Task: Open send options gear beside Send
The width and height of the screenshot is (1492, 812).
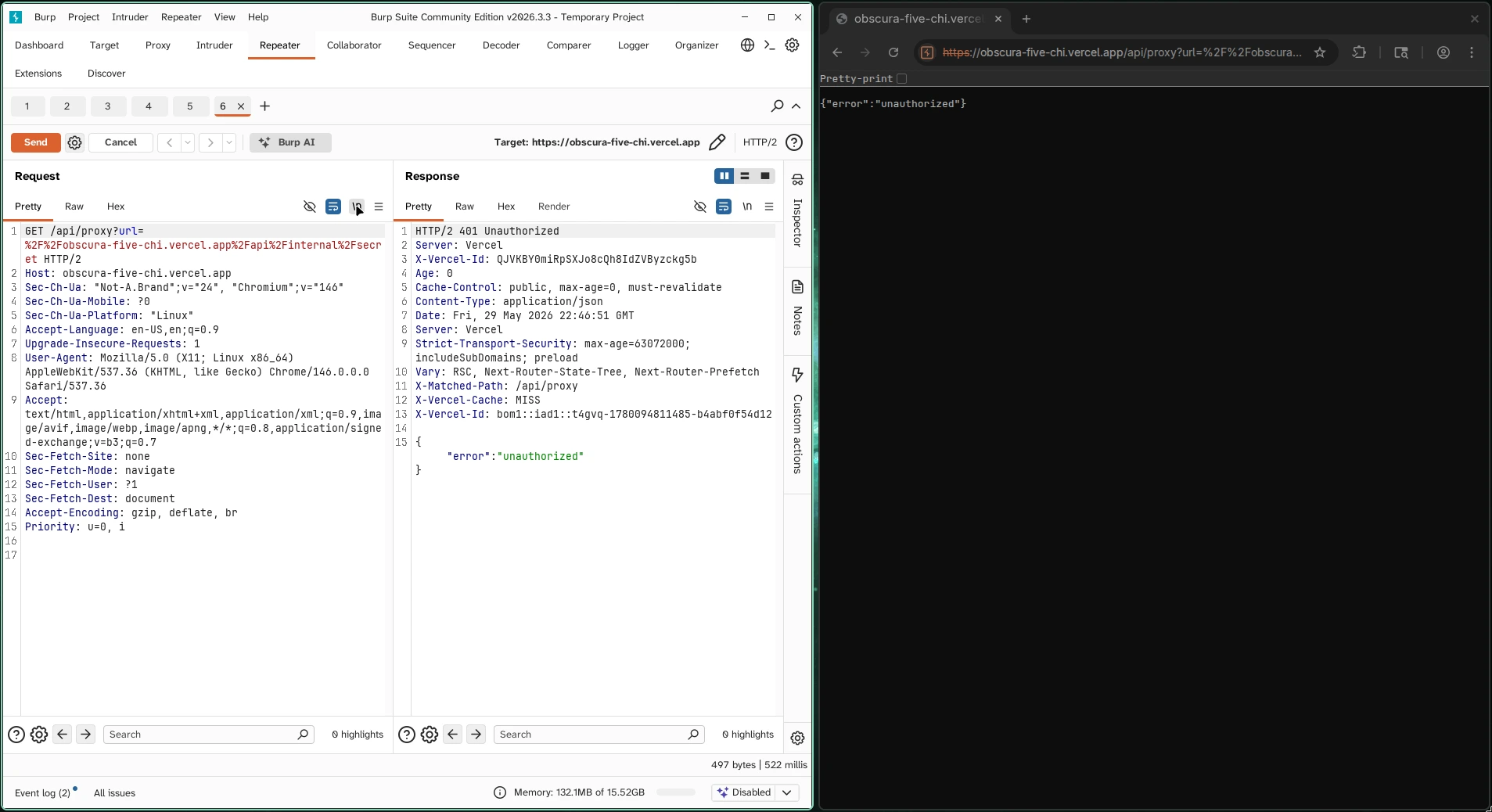Action: pyautogui.click(x=74, y=142)
